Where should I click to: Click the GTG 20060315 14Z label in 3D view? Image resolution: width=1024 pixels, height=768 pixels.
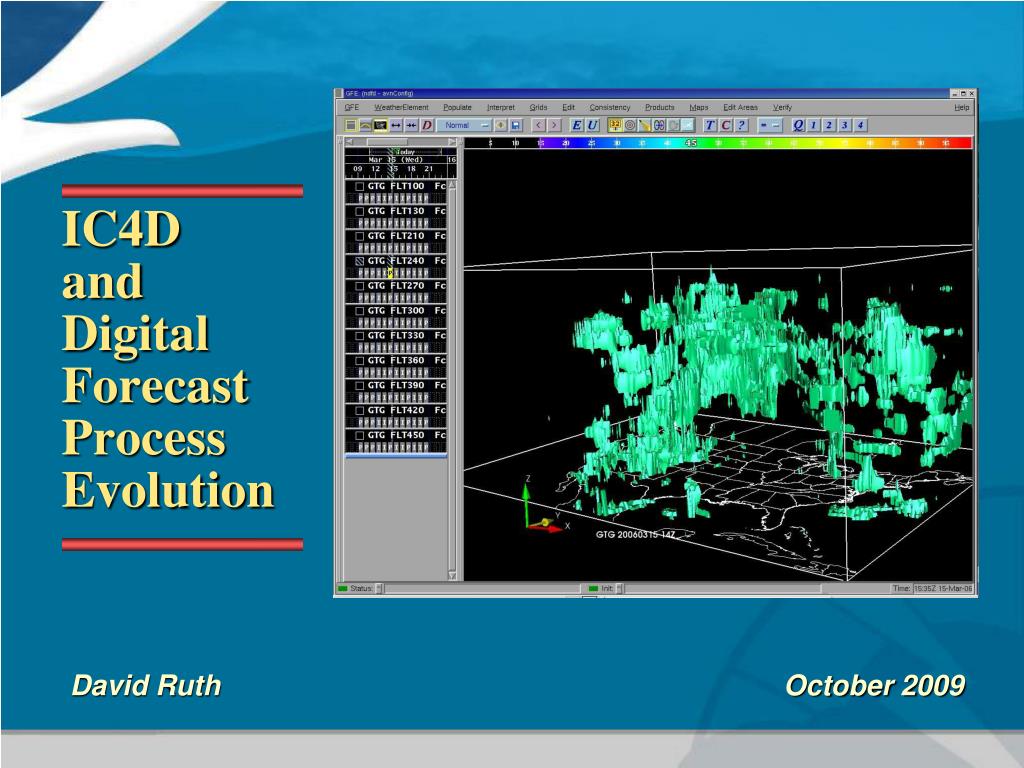pyautogui.click(x=635, y=534)
